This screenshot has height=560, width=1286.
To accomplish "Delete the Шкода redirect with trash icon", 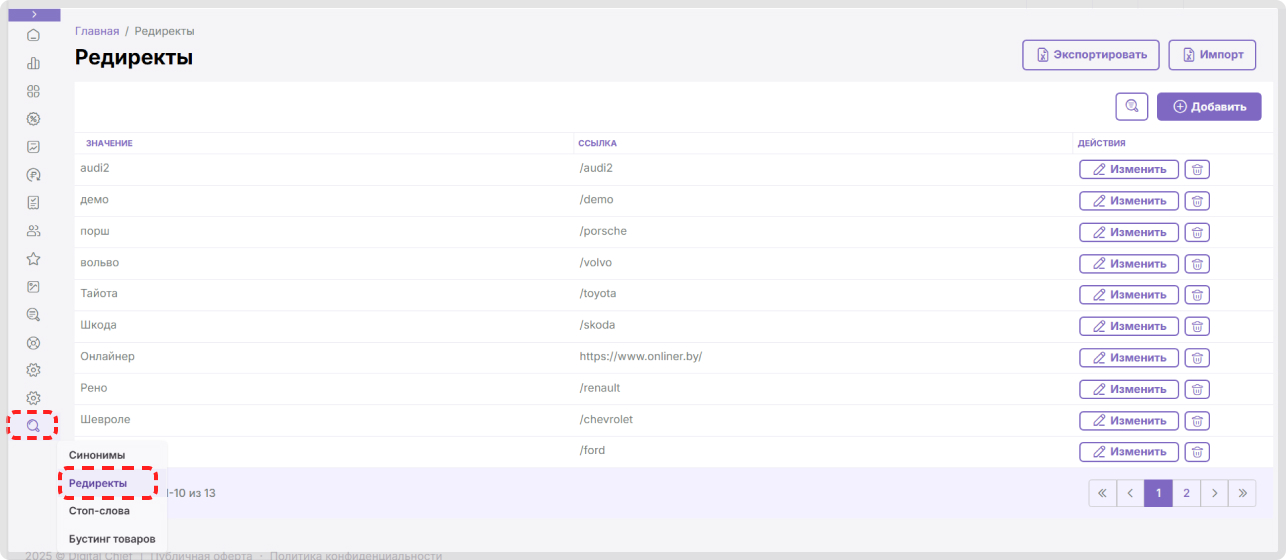I will (1197, 326).
